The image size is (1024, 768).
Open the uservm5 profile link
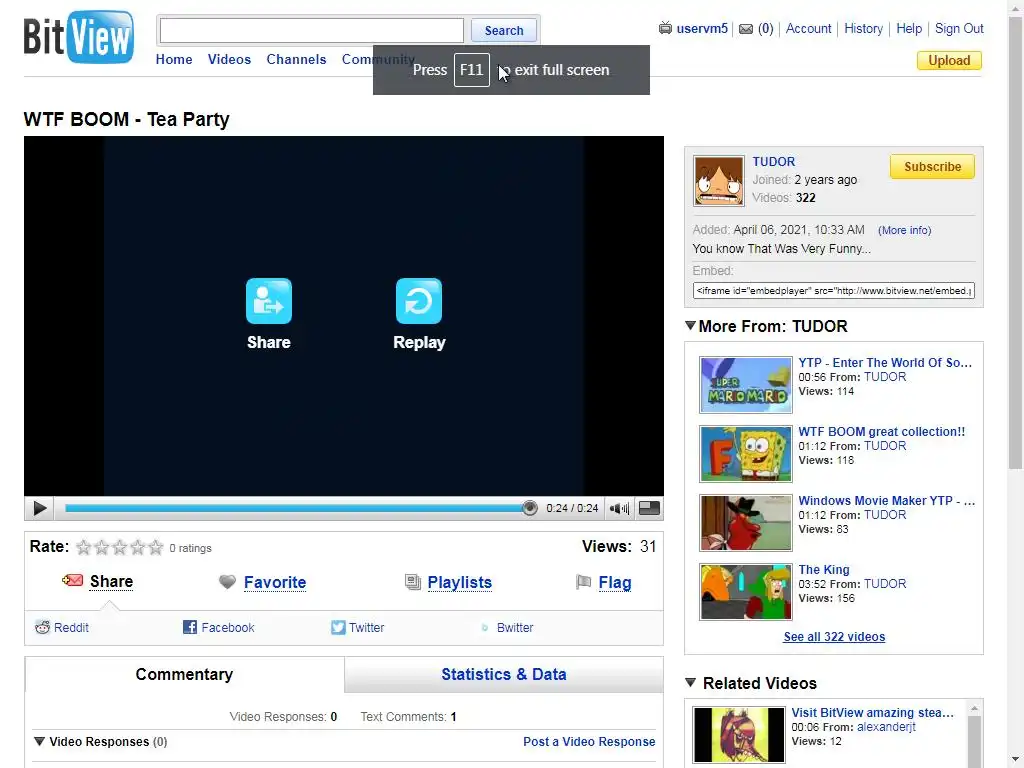coord(702,29)
